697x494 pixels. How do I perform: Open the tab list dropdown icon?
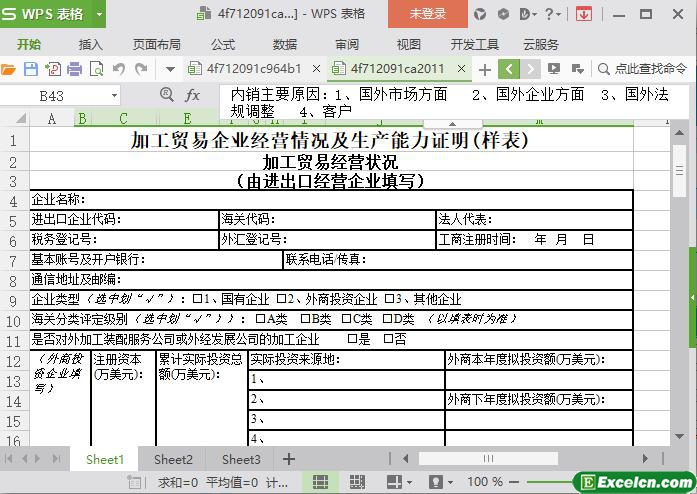click(577, 69)
